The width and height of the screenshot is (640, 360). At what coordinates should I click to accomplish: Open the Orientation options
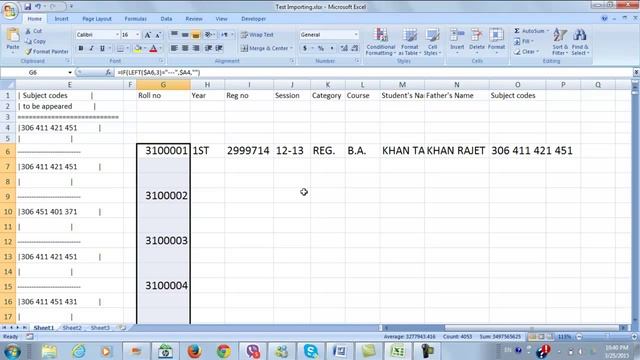pos(210,35)
